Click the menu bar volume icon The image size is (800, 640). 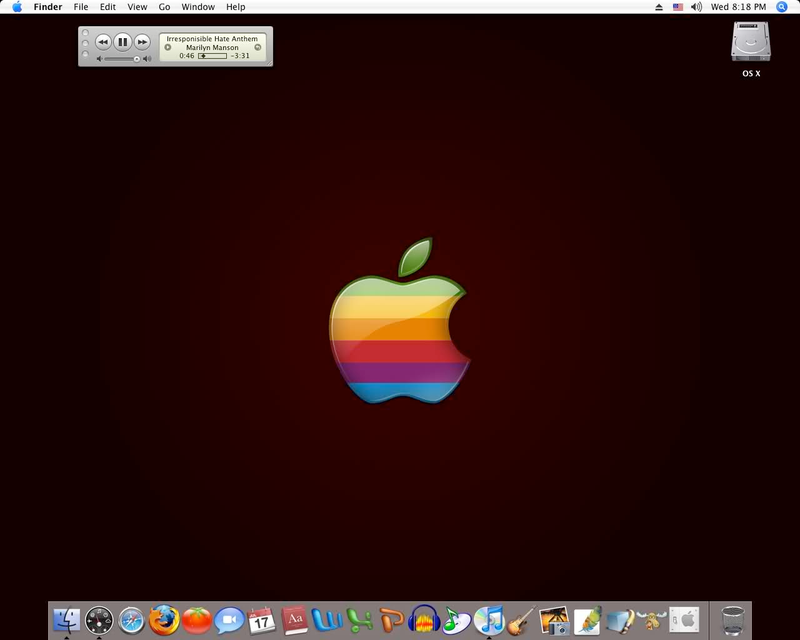point(696,7)
